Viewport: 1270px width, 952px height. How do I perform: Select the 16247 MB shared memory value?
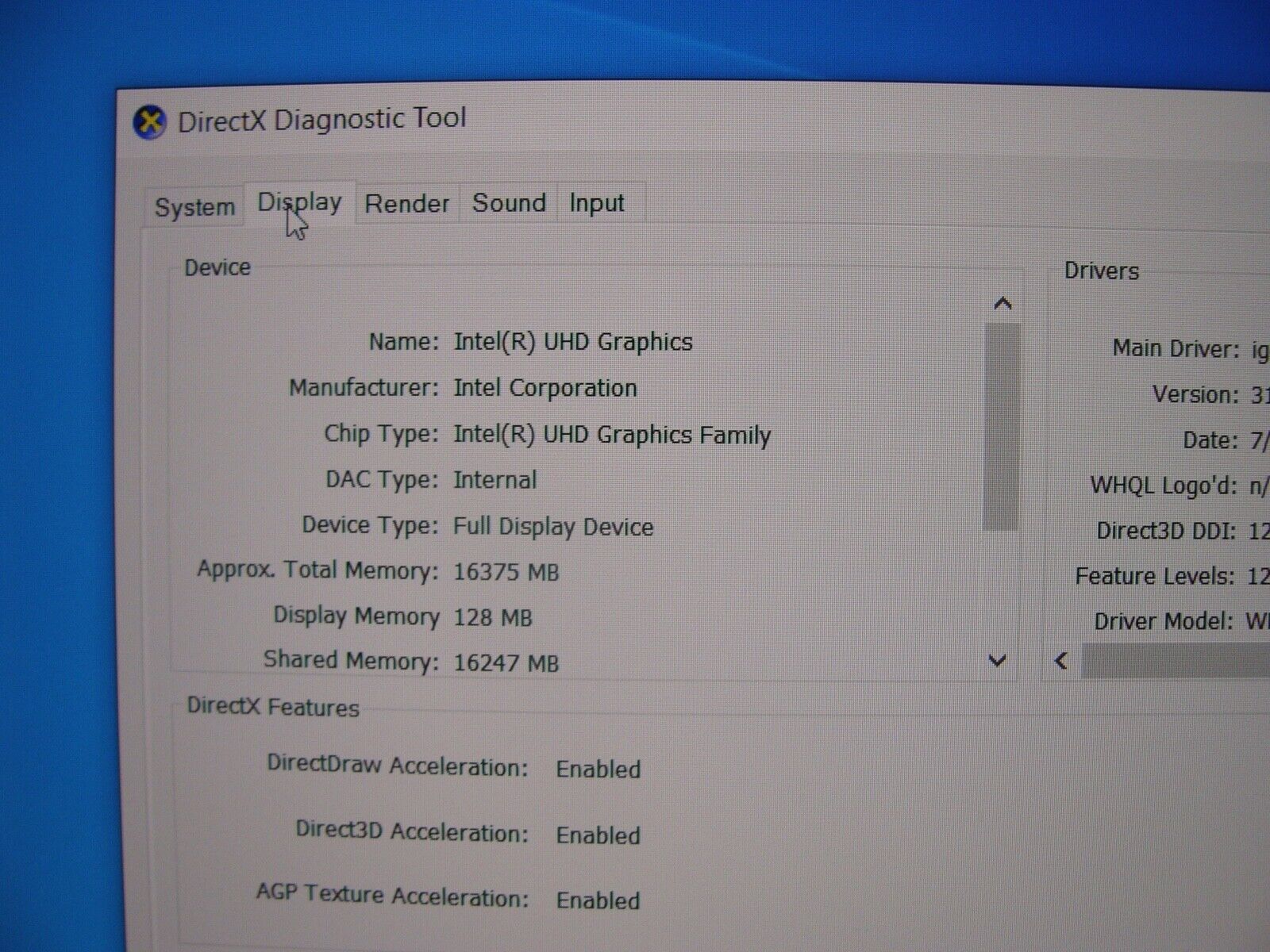pyautogui.click(x=506, y=662)
